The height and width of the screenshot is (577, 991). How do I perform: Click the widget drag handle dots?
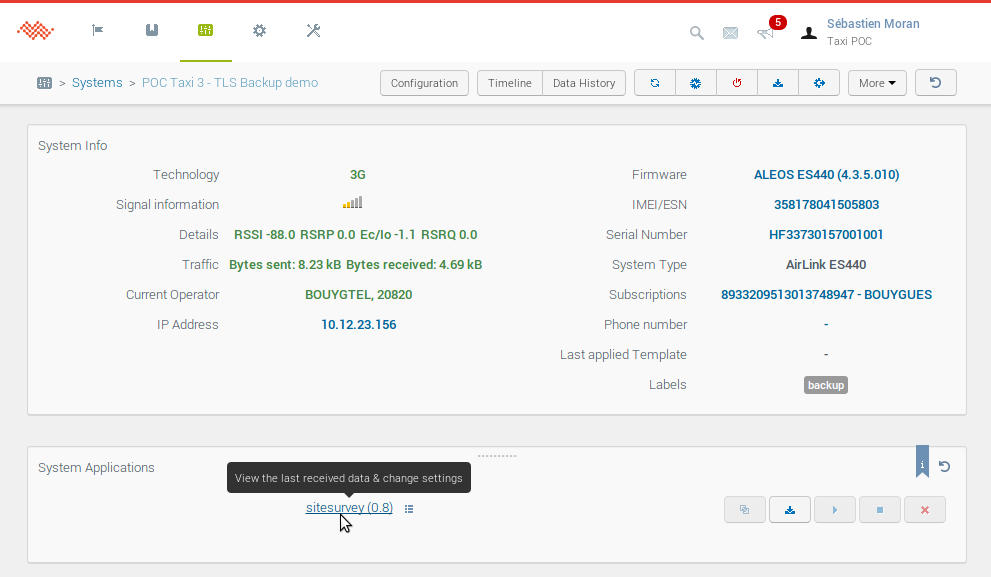point(497,456)
